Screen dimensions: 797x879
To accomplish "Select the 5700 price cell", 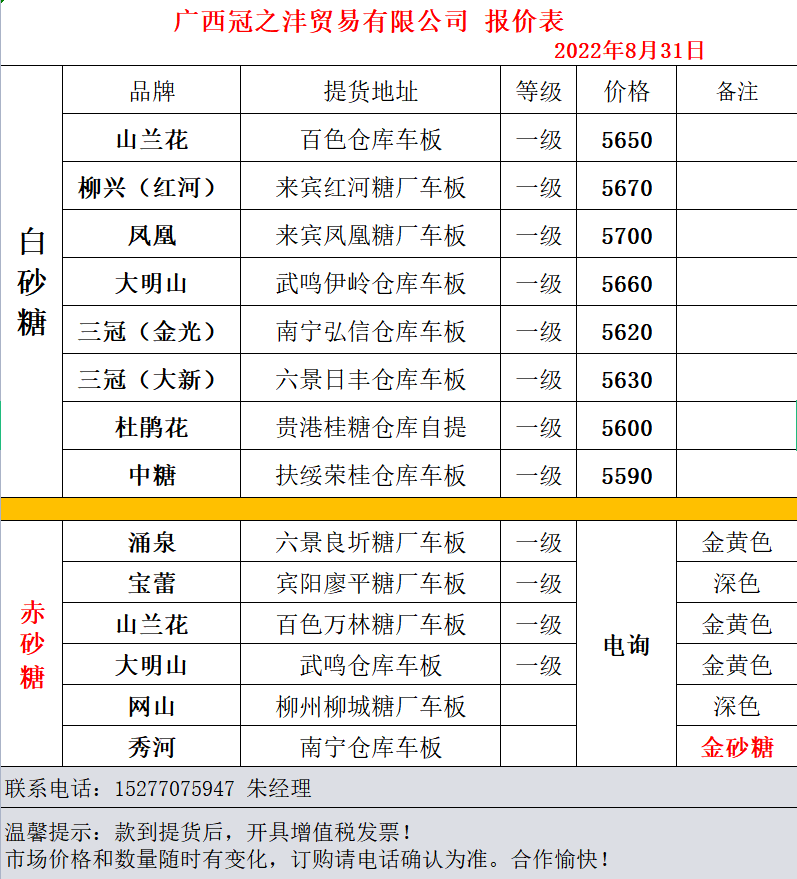I will coord(627,236).
